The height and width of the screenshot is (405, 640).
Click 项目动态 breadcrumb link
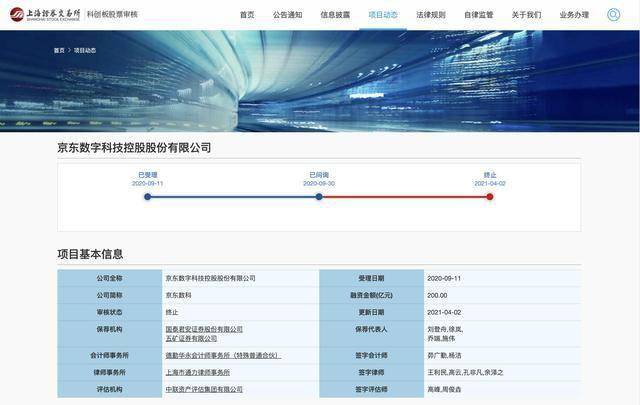click(85, 50)
